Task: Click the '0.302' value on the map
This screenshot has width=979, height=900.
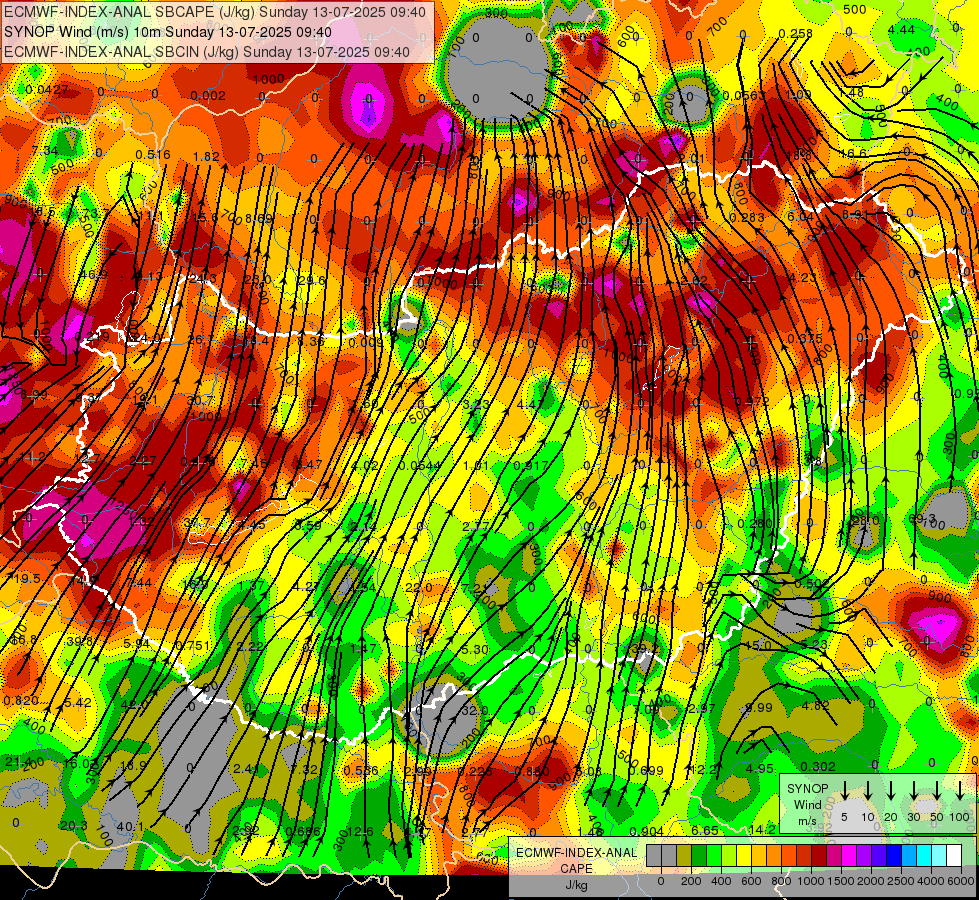Action: [x=818, y=766]
